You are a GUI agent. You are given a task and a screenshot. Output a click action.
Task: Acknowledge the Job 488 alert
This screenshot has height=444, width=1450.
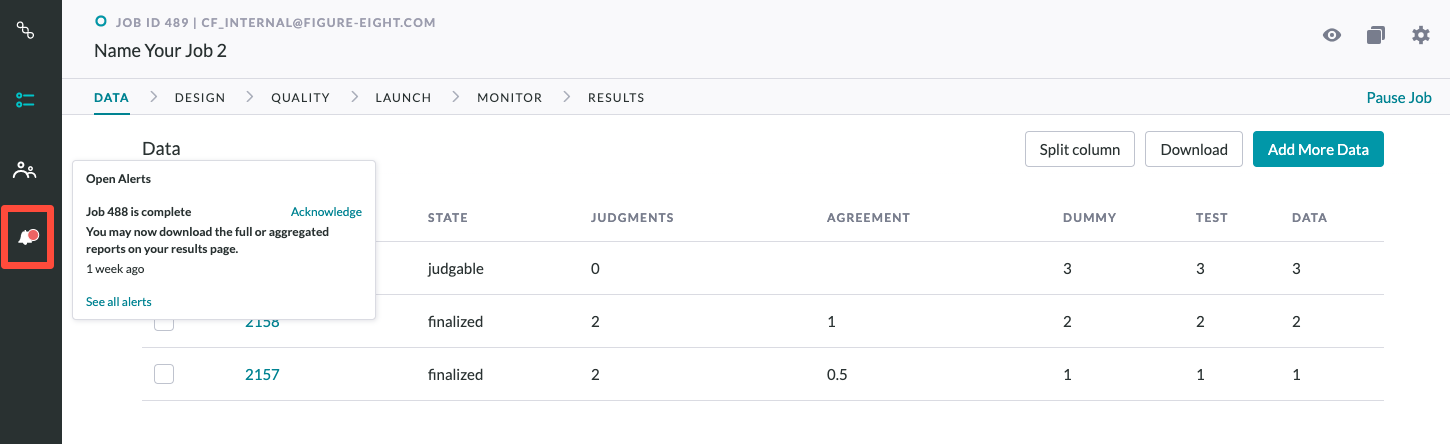[x=326, y=212]
